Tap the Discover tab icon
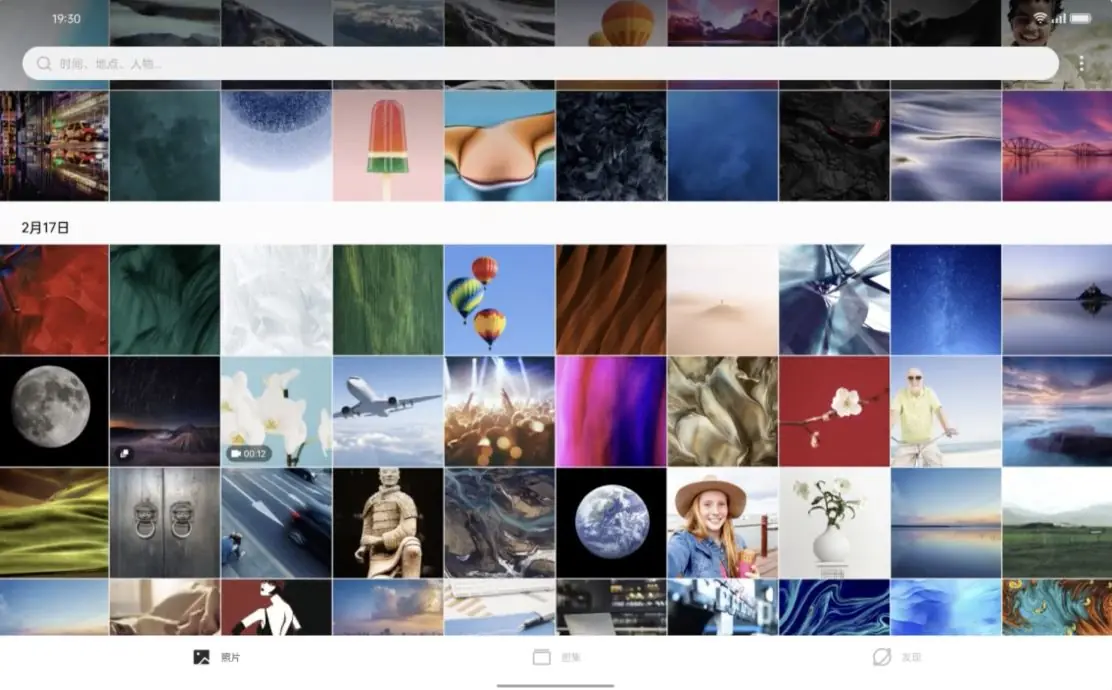The width and height of the screenshot is (1112, 690). (881, 657)
